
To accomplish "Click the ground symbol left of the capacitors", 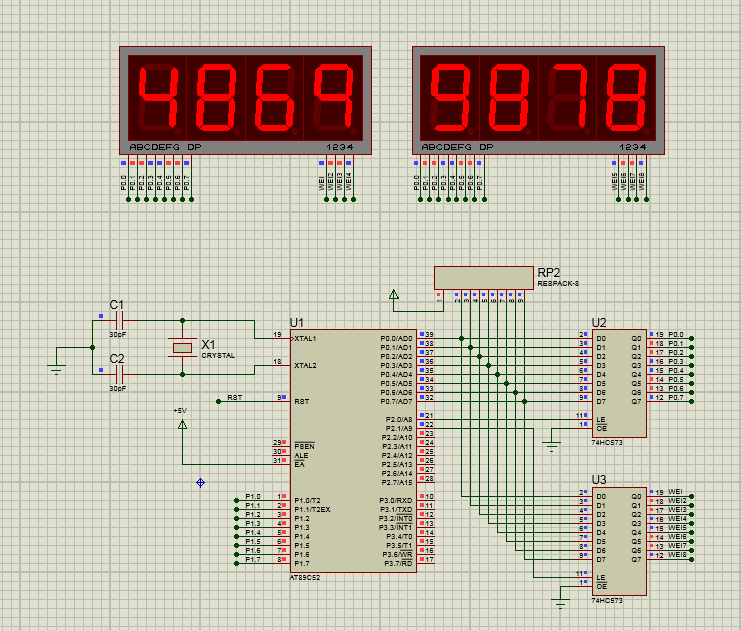I will click(x=56, y=369).
